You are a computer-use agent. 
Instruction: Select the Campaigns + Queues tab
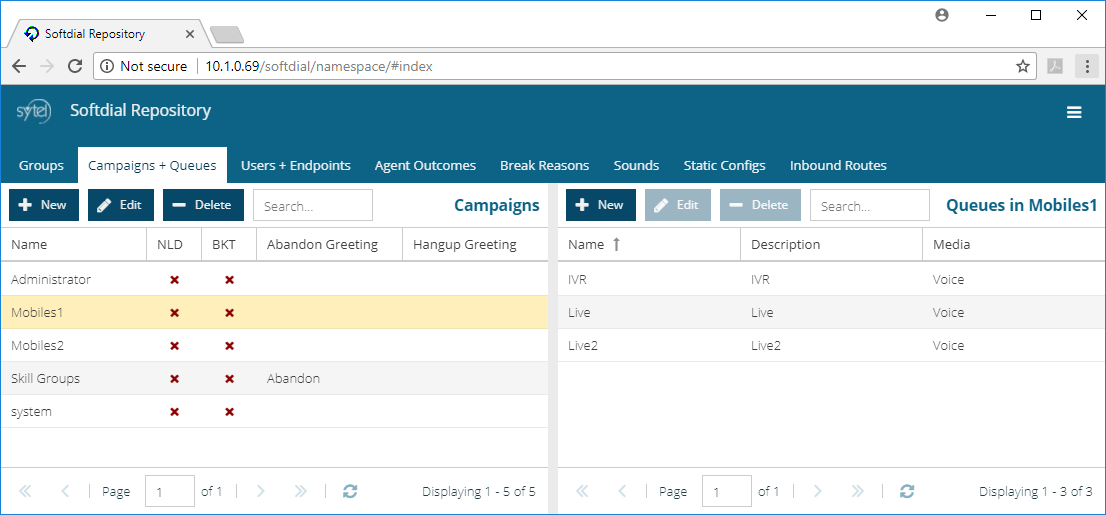pos(152,166)
